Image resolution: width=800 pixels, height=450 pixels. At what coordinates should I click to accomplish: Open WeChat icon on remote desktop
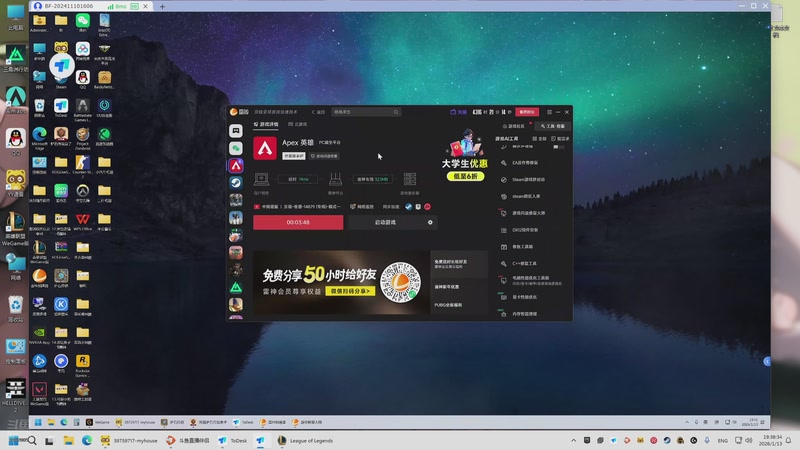coord(83,22)
